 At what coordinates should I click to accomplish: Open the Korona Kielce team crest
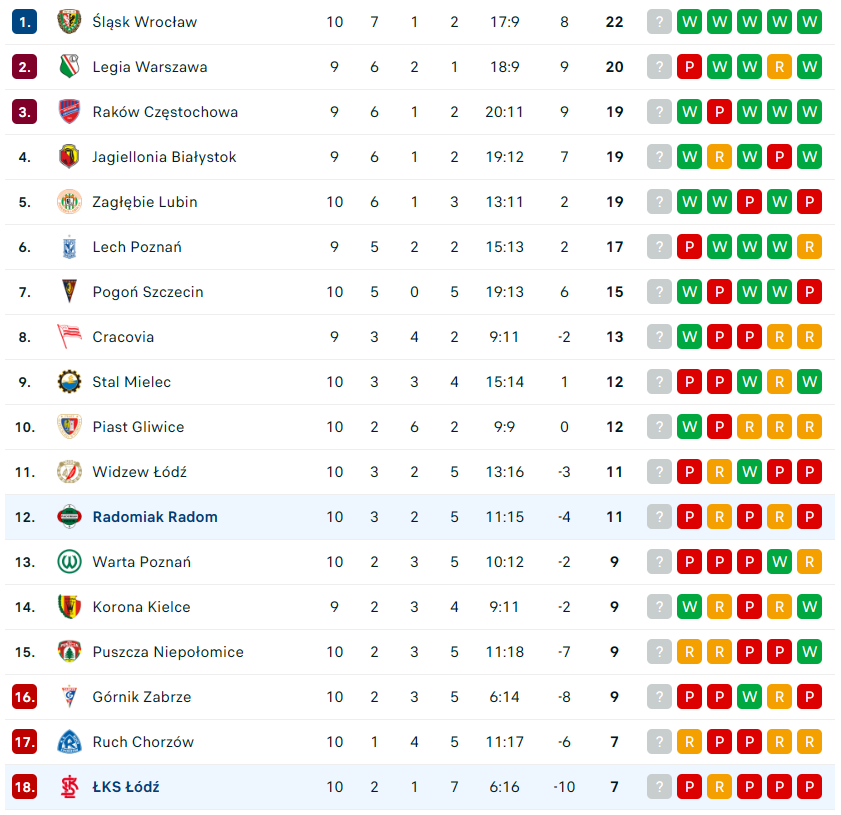69,607
